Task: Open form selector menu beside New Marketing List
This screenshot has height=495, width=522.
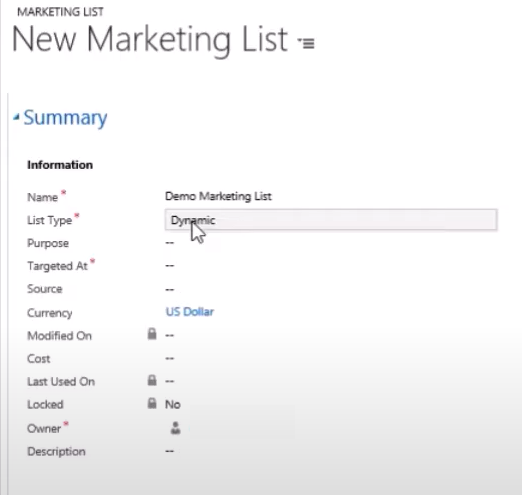Action: (306, 43)
